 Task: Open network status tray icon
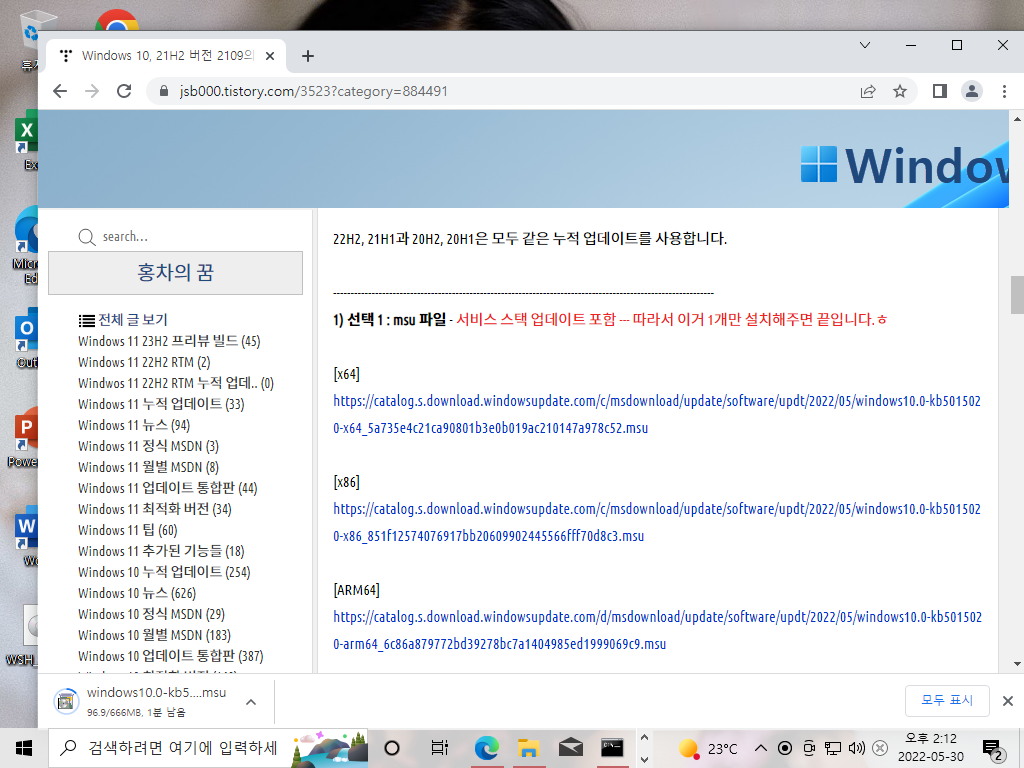coord(833,748)
